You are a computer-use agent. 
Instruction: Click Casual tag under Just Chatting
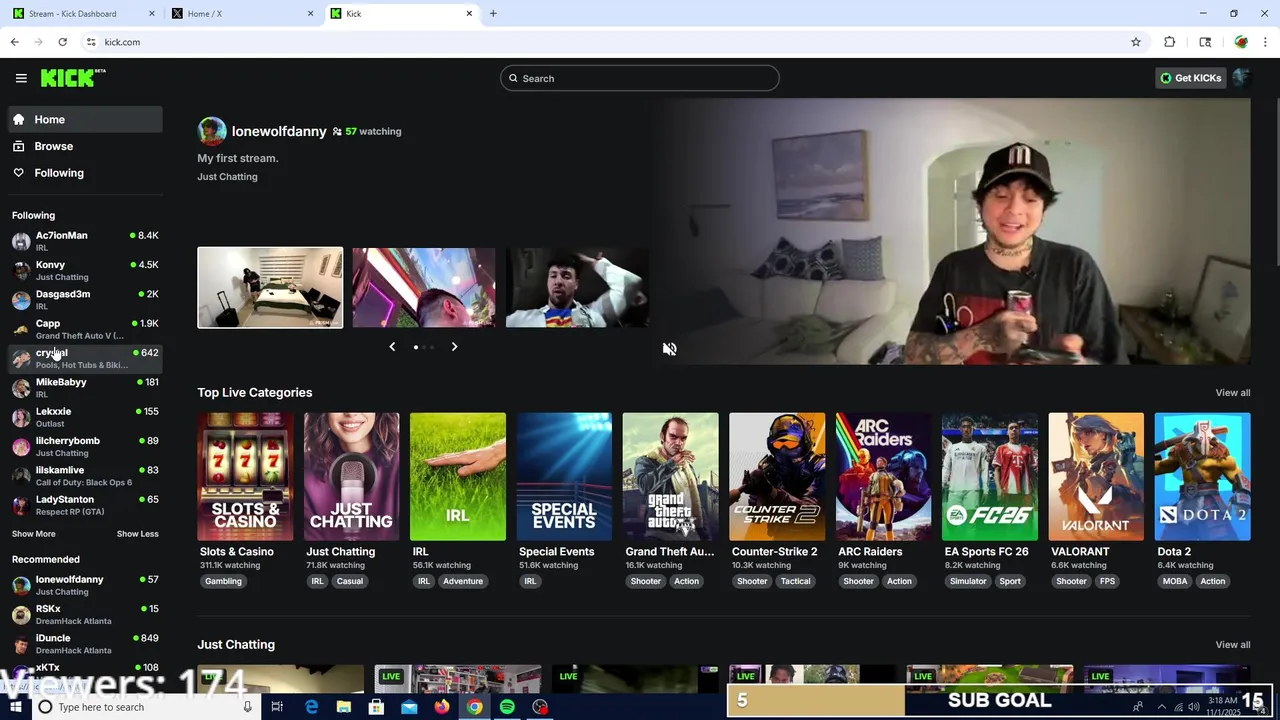pos(350,581)
